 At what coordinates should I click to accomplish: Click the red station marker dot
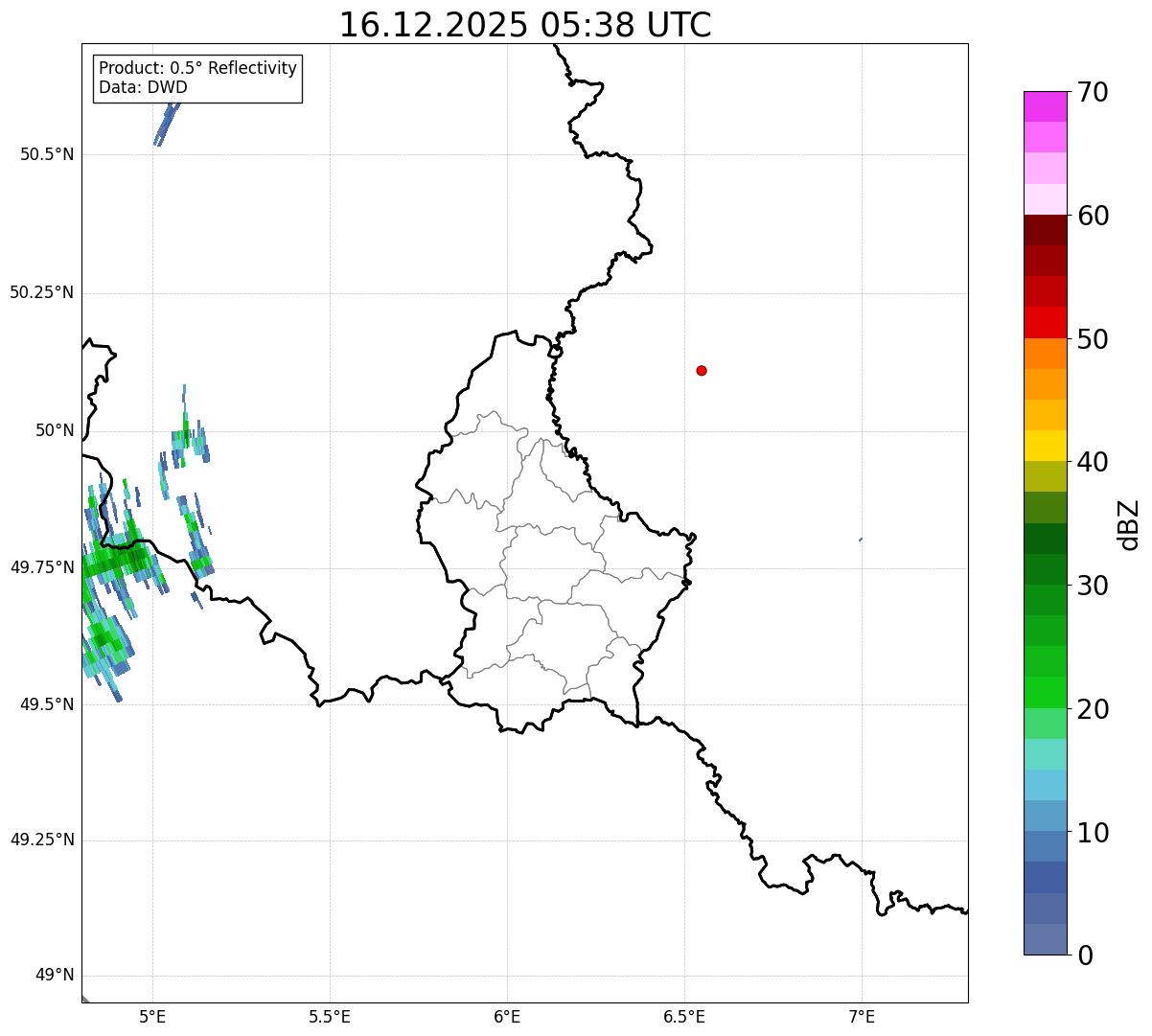[702, 370]
